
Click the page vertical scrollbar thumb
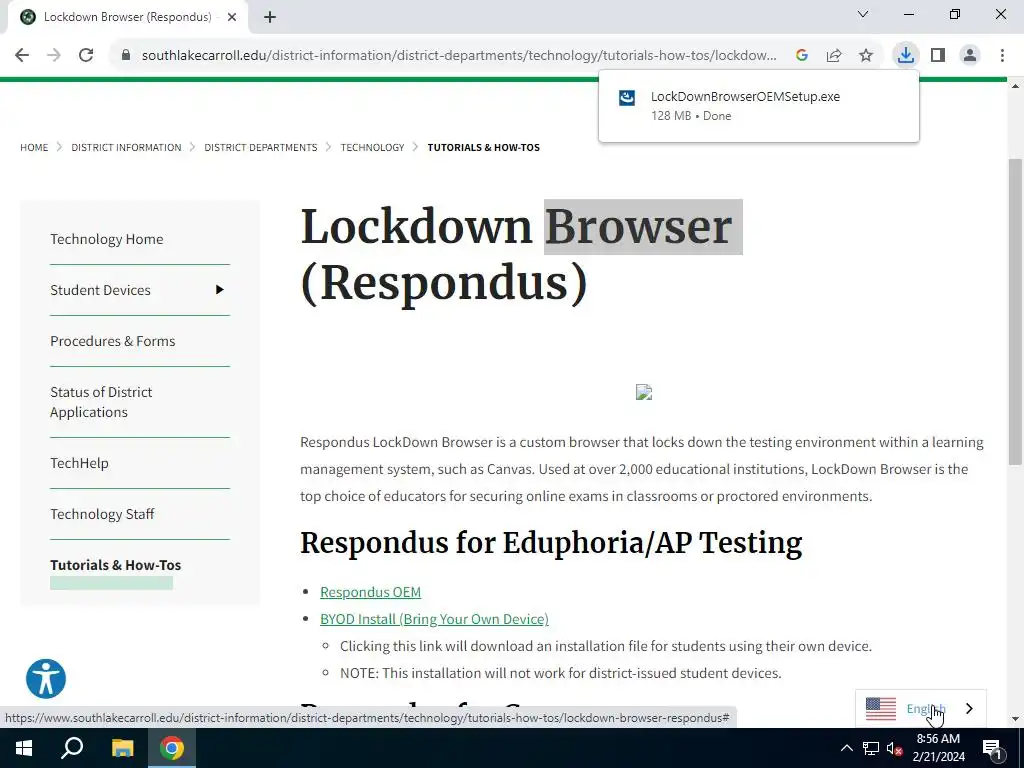pyautogui.click(x=1015, y=312)
